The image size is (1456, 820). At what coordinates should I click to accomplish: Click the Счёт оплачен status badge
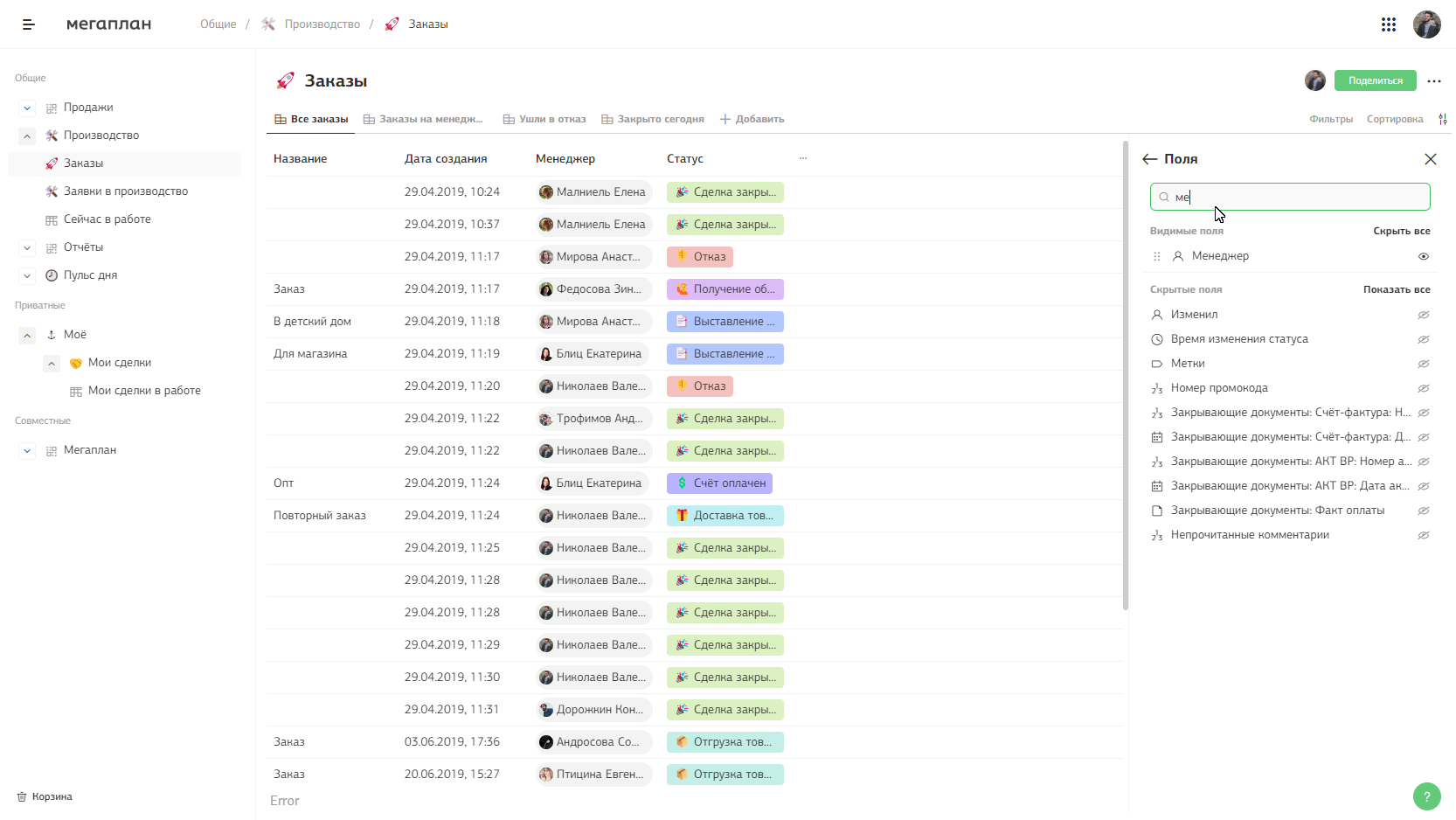pyautogui.click(x=719, y=483)
